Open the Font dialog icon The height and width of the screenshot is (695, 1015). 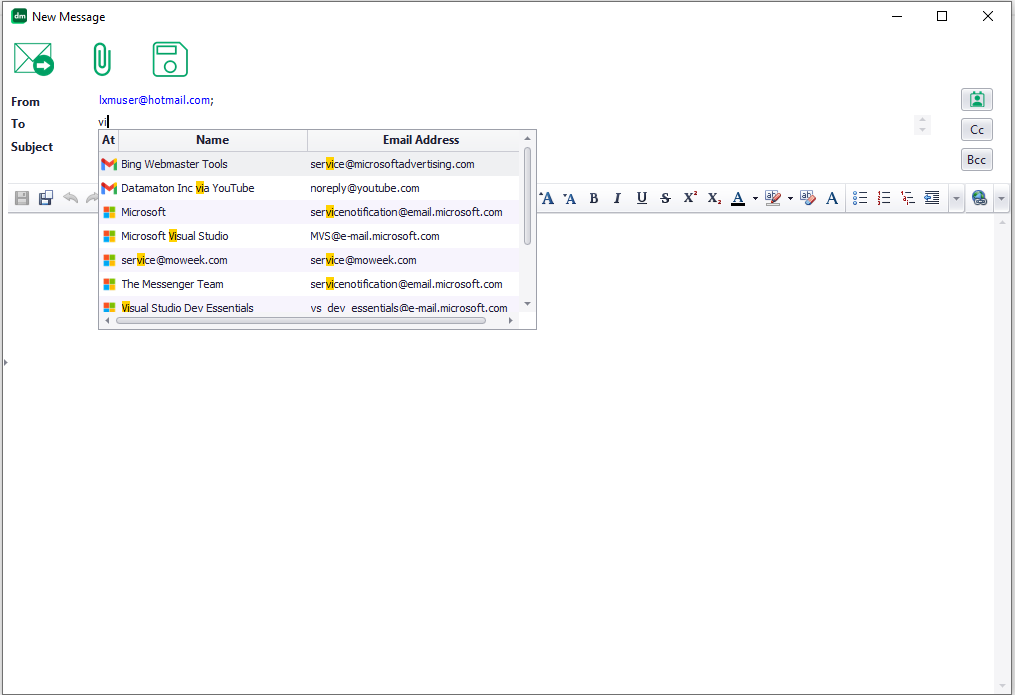(832, 198)
